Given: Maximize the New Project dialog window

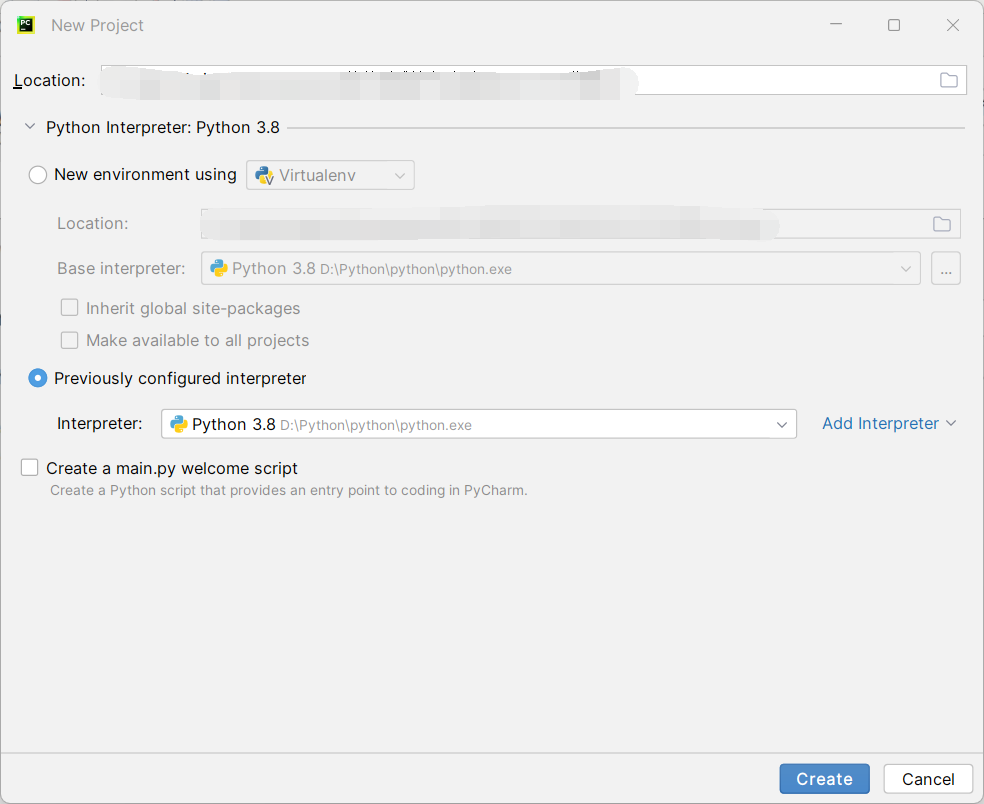Looking at the screenshot, I should pos(894,25).
